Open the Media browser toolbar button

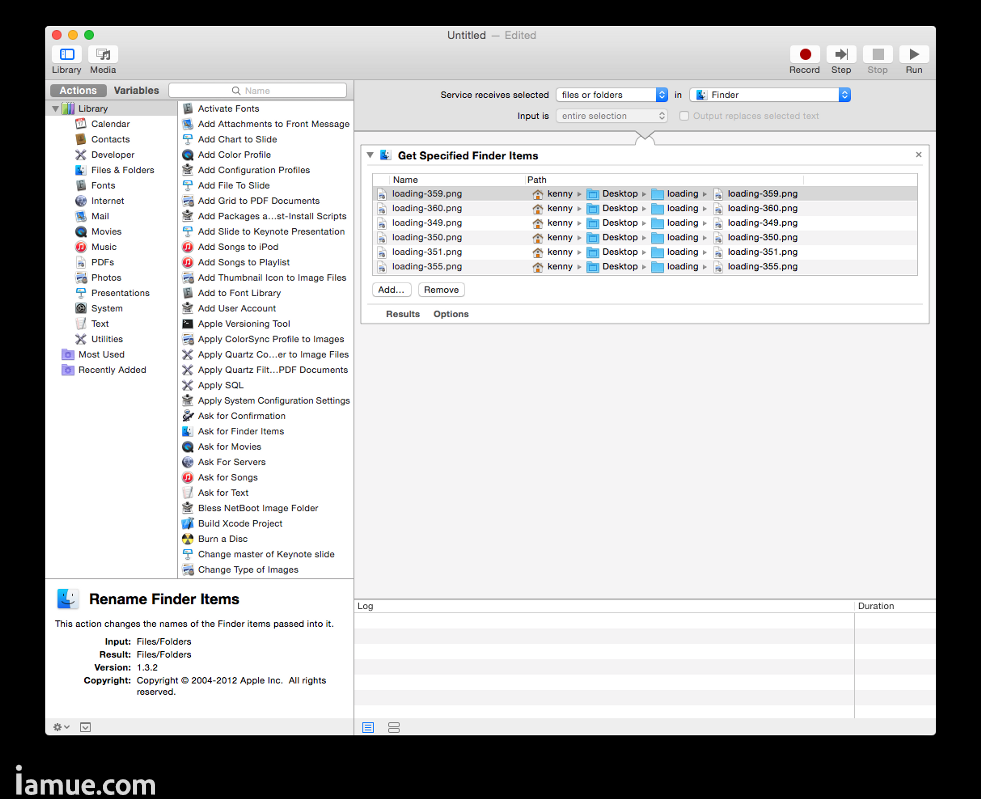103,54
